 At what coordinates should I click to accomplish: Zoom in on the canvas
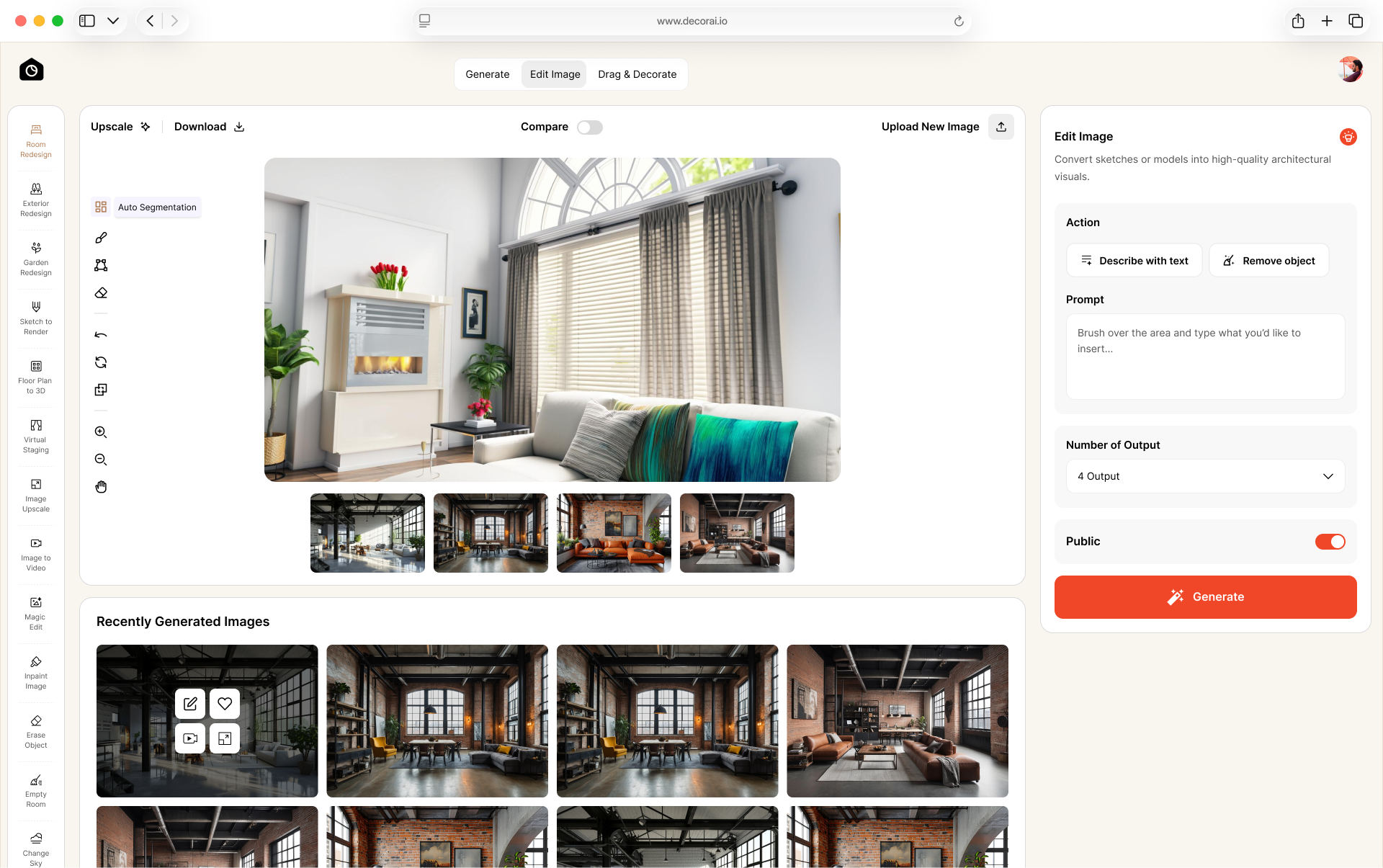101,432
